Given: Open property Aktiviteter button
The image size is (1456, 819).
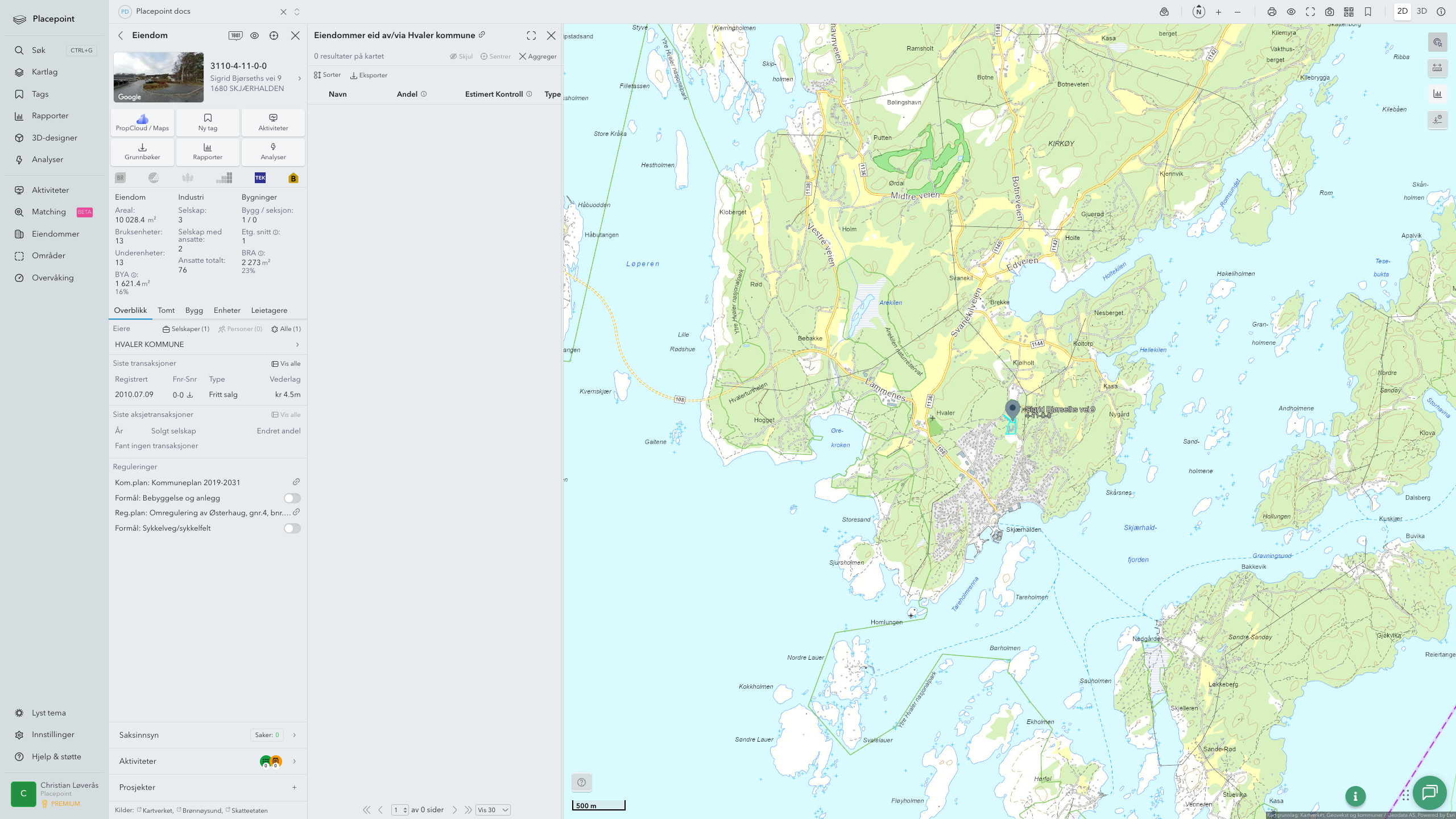Looking at the screenshot, I should [x=273, y=123].
